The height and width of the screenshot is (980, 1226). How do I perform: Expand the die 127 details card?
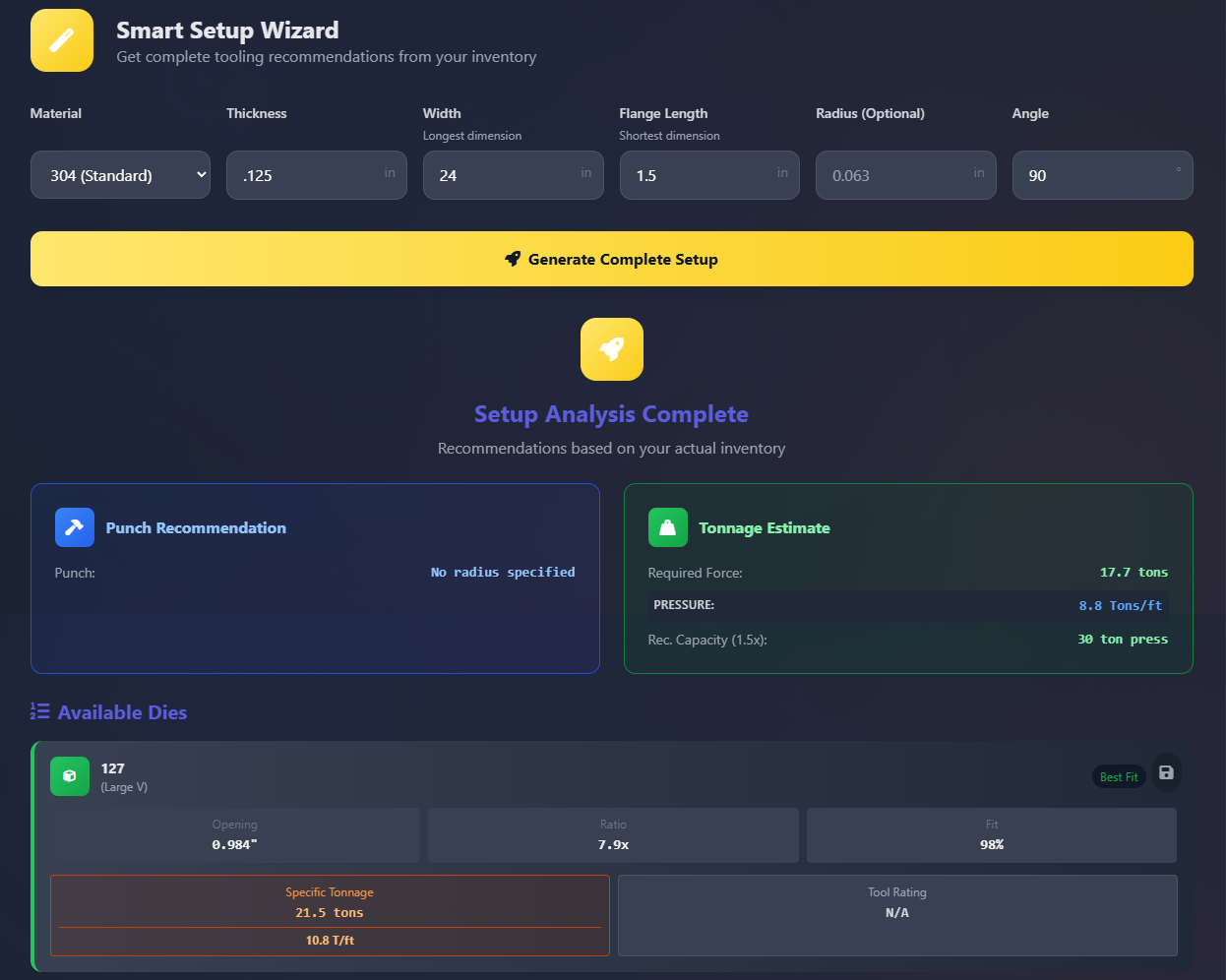pyautogui.click(x=612, y=777)
